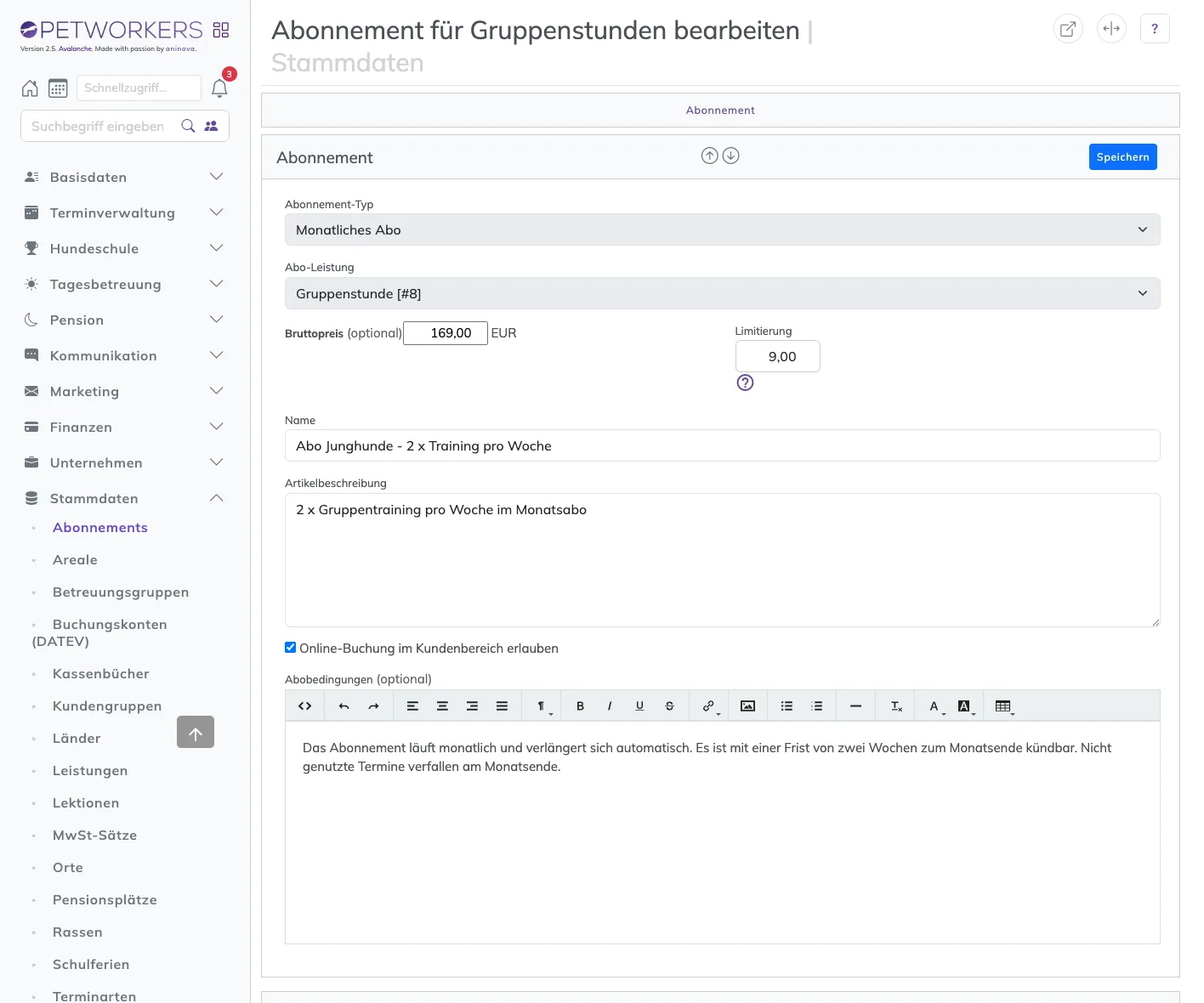The width and height of the screenshot is (1204, 1003).
Task: Open Abonnements in sidebar
Action: tap(100, 528)
